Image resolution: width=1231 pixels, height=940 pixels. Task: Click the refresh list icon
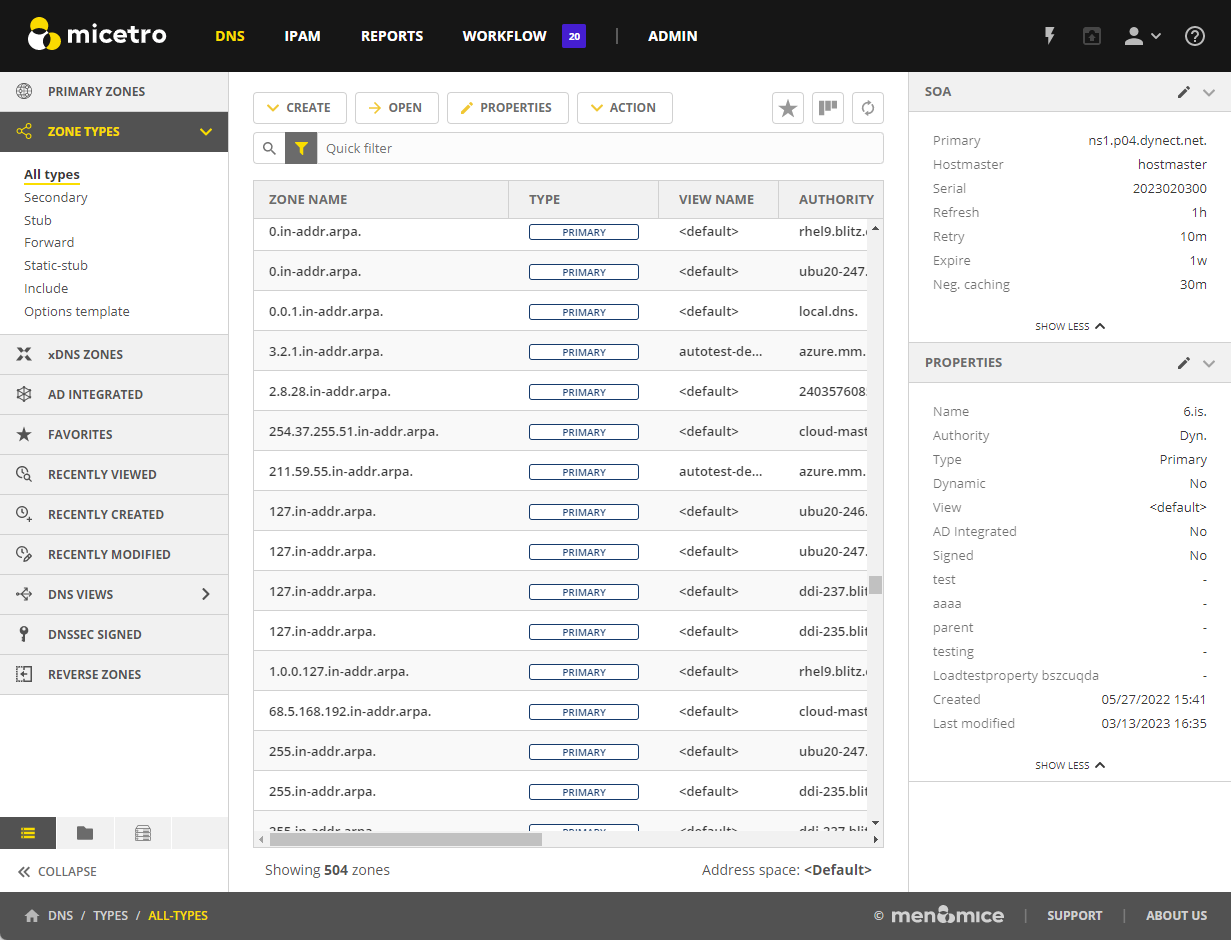tap(868, 108)
